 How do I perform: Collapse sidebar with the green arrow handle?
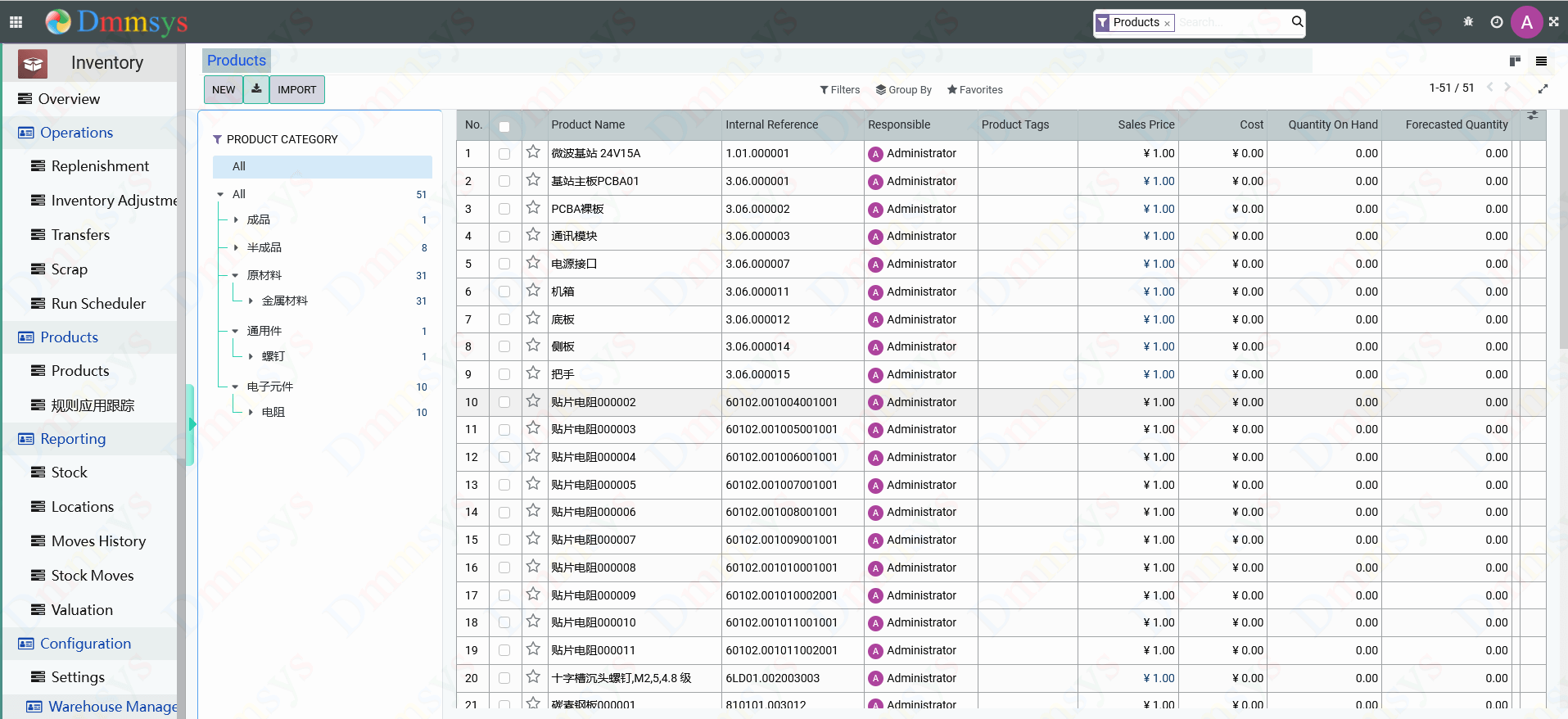click(191, 424)
